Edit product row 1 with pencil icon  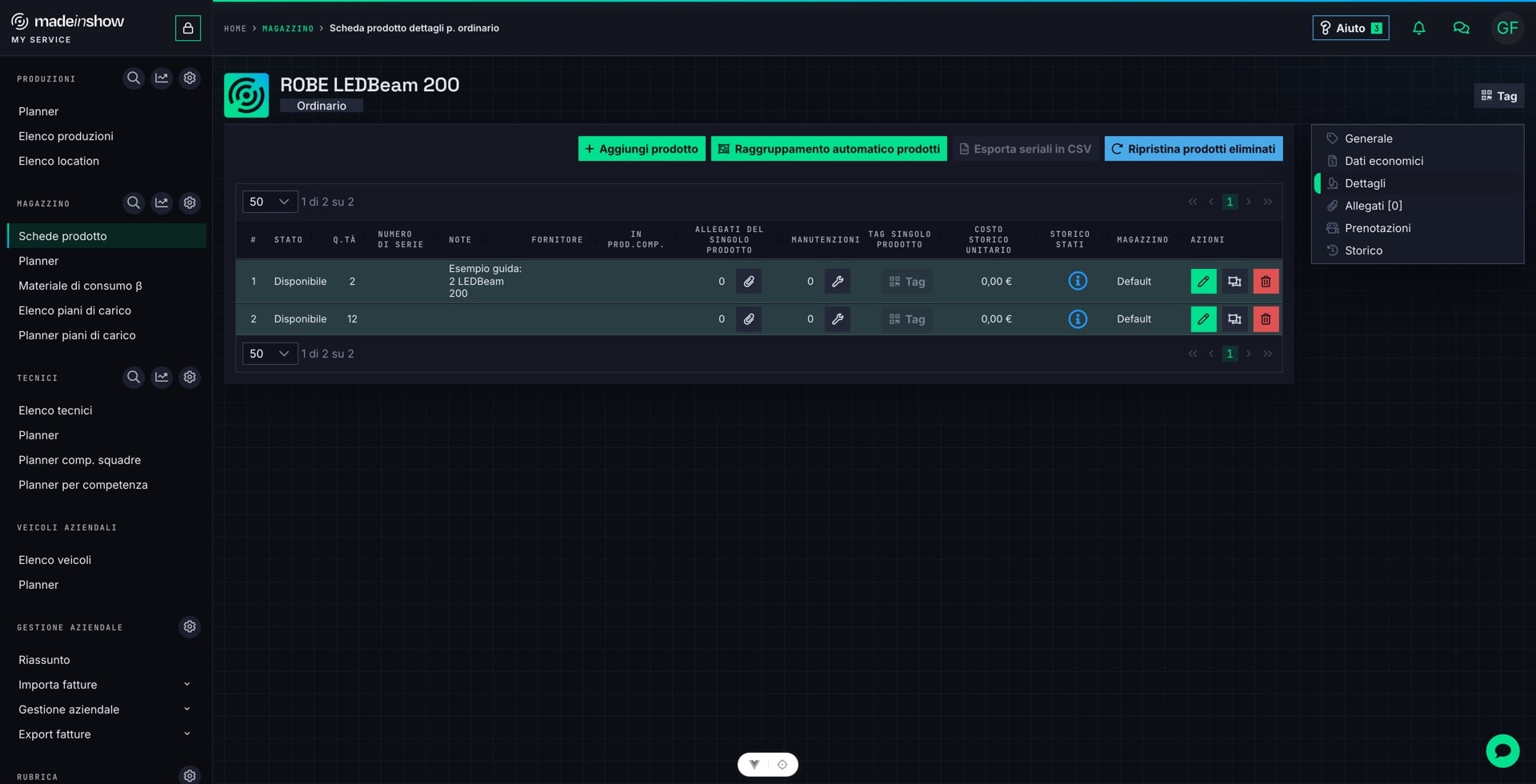(1203, 282)
